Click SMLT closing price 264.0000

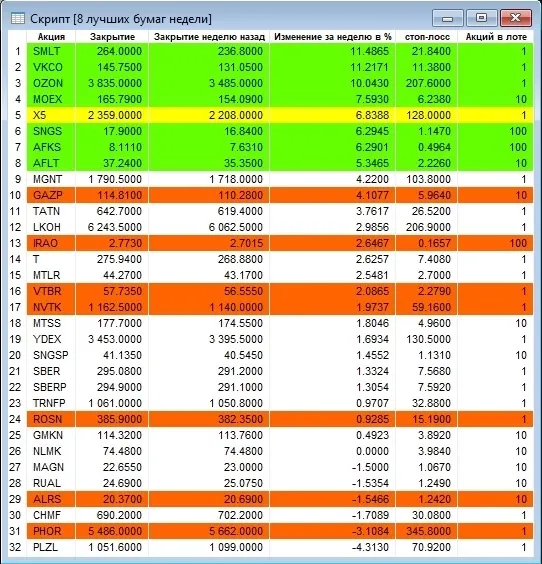click(x=112, y=51)
